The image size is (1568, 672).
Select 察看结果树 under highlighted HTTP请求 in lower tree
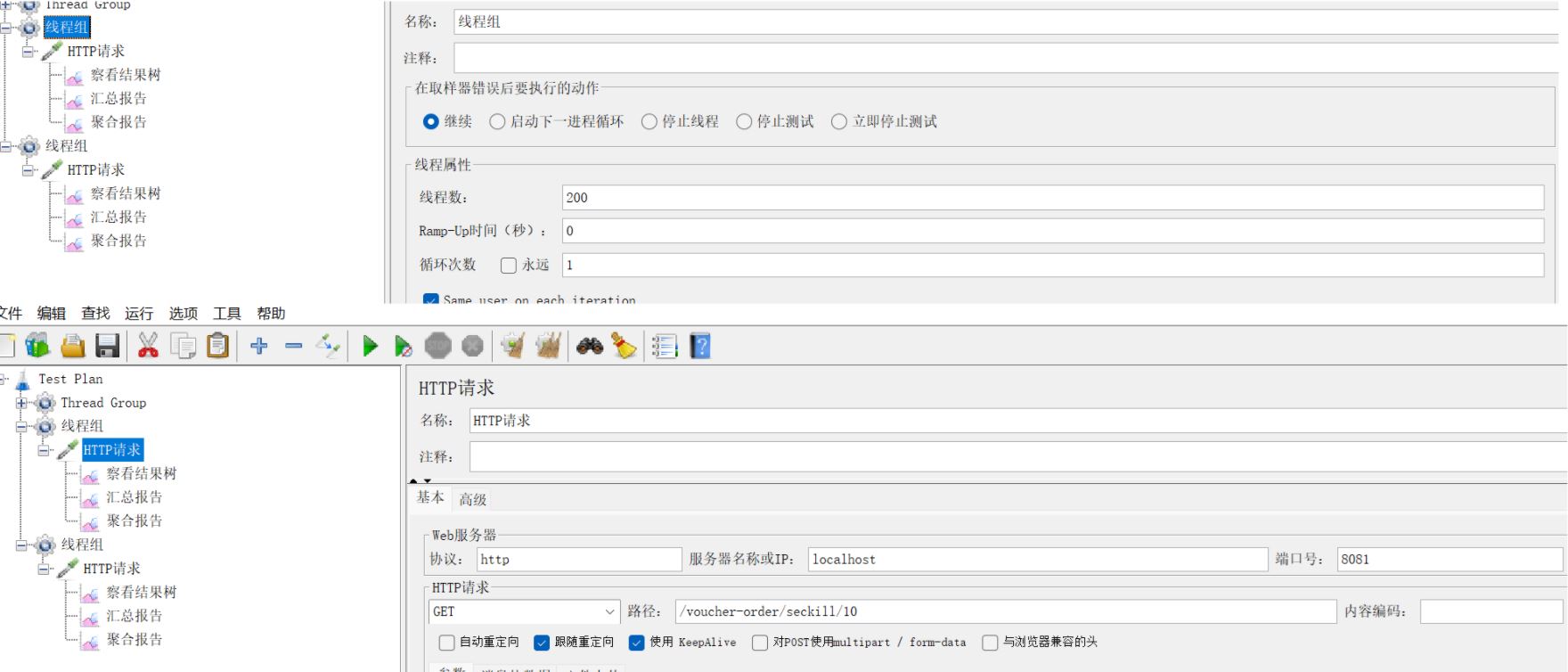pyautogui.click(x=141, y=473)
